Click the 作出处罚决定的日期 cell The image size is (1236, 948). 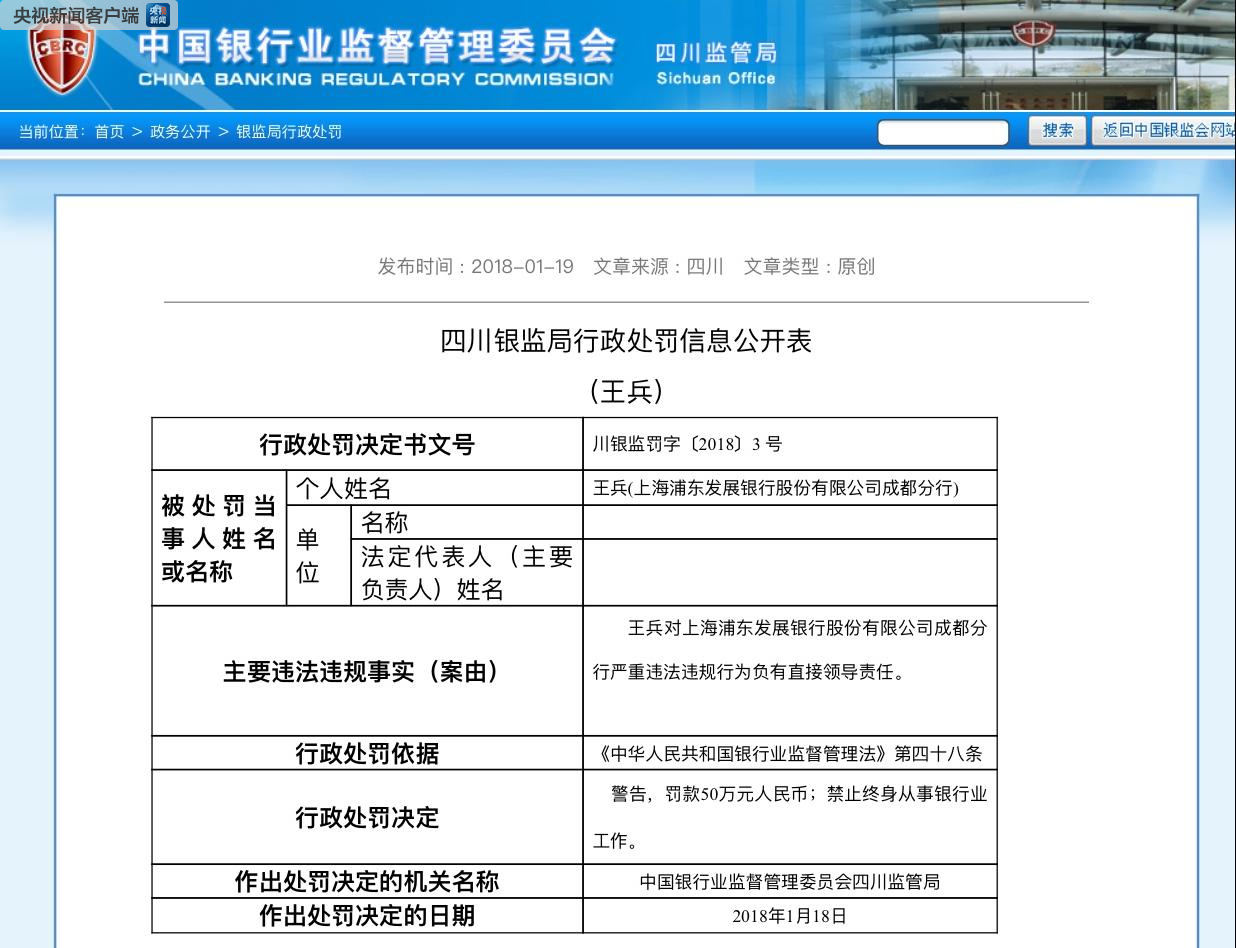pos(367,915)
